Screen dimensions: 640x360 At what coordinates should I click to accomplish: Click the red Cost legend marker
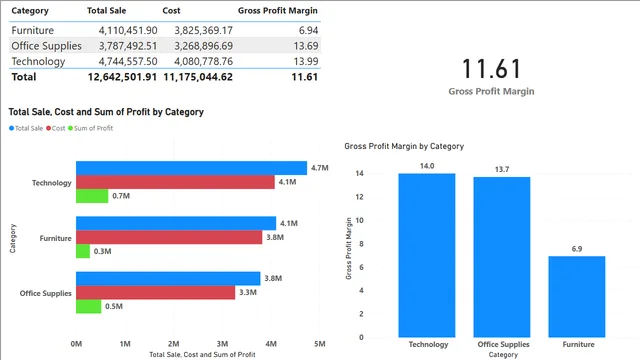point(49,128)
